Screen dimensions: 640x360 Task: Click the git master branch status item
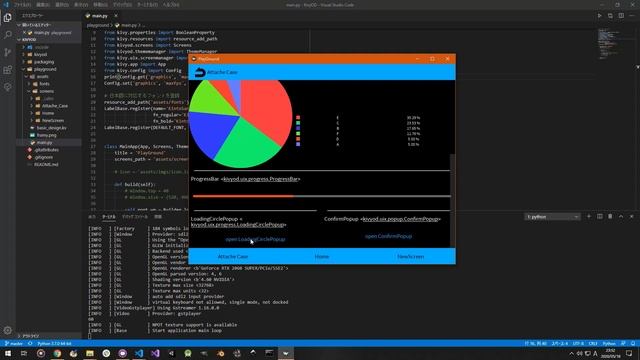pyautogui.click(x=14, y=344)
